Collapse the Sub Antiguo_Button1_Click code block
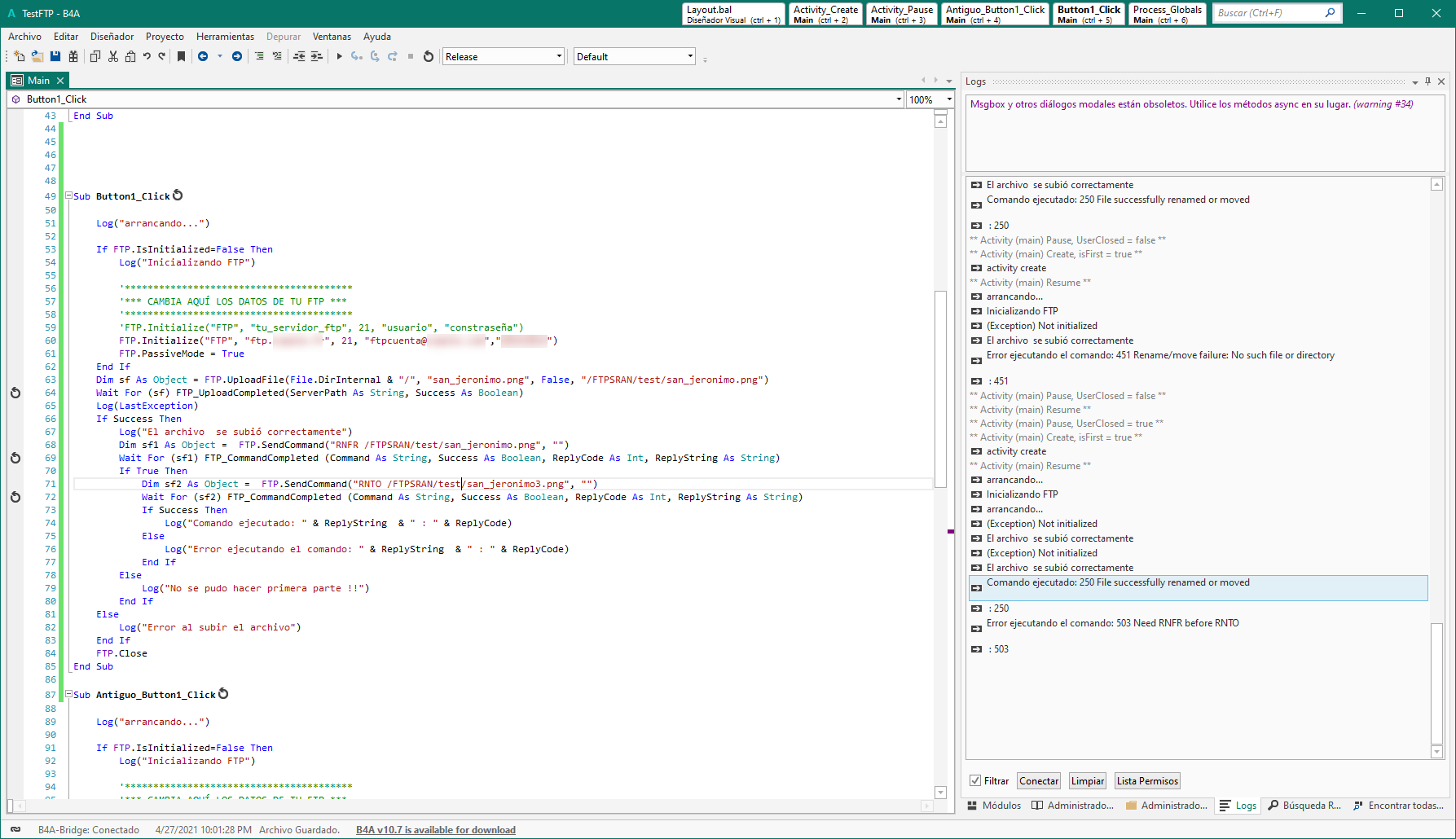Image resolution: width=1456 pixels, height=839 pixels. (69, 695)
